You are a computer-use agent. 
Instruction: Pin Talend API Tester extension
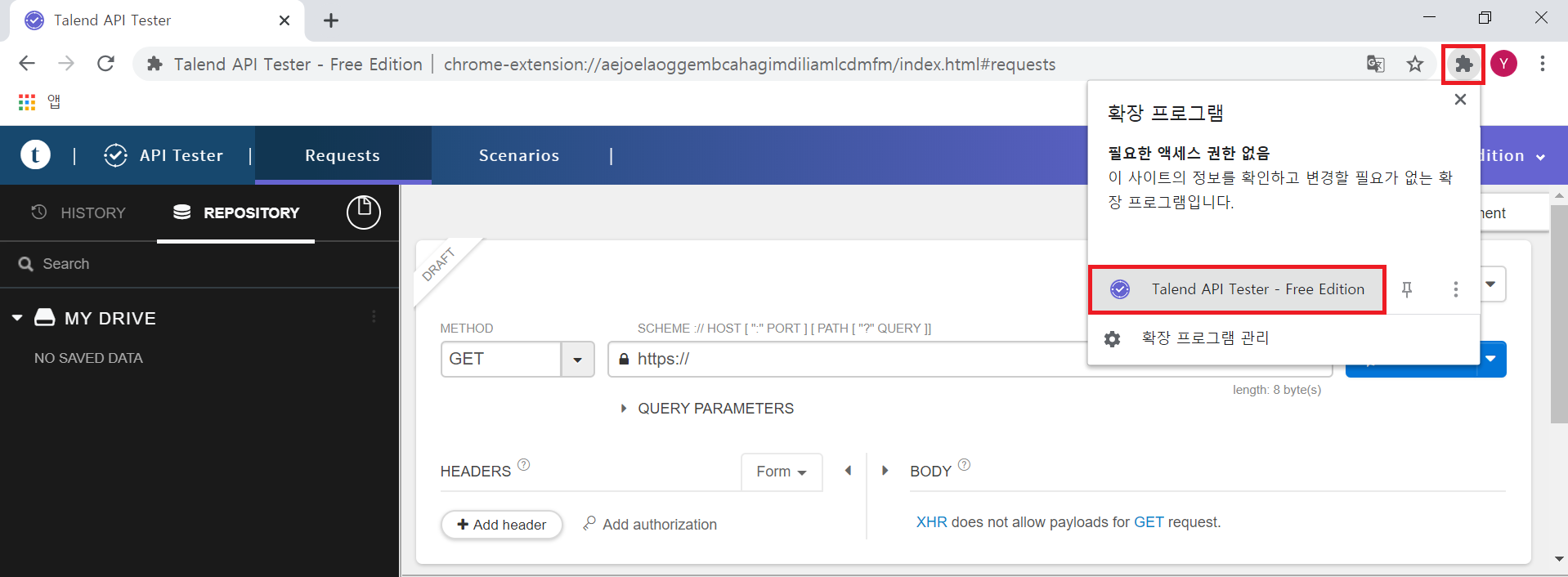tap(1407, 289)
